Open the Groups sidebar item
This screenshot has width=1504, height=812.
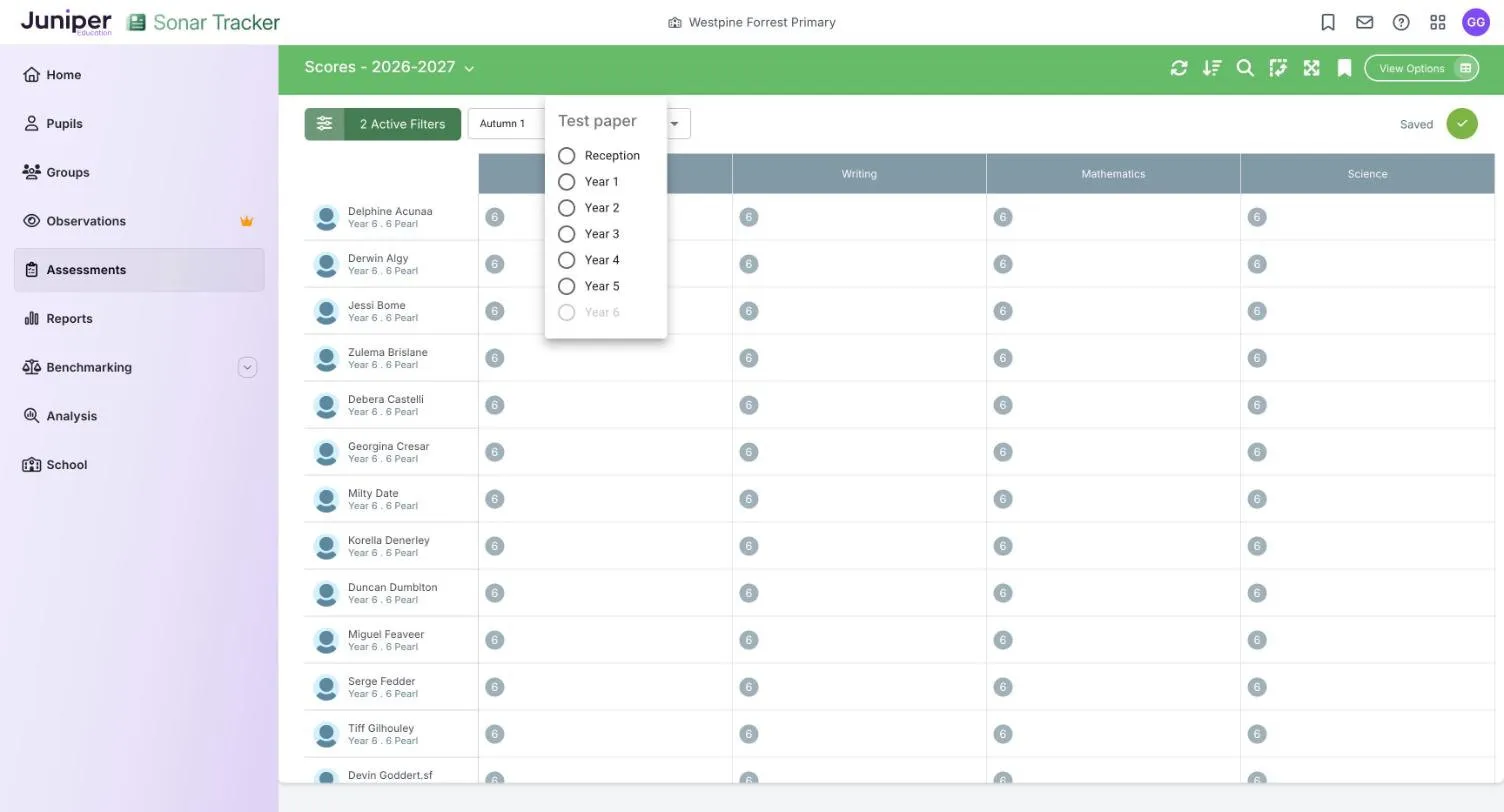coord(139,172)
